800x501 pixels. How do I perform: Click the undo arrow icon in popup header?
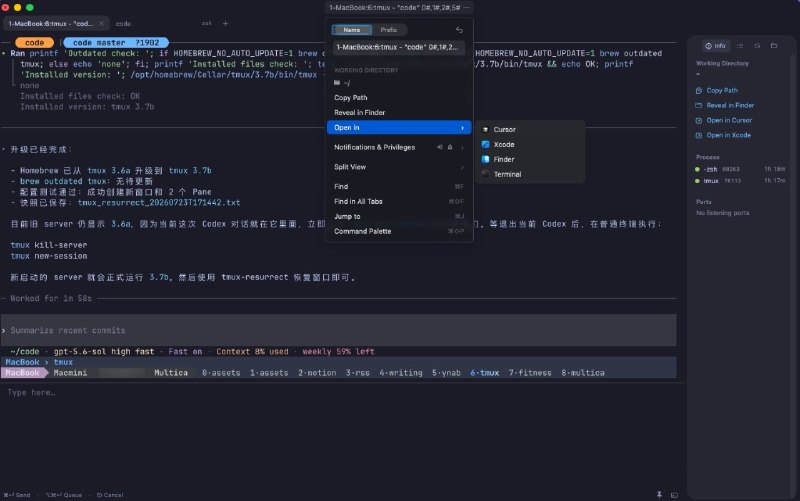pyautogui.click(x=459, y=30)
